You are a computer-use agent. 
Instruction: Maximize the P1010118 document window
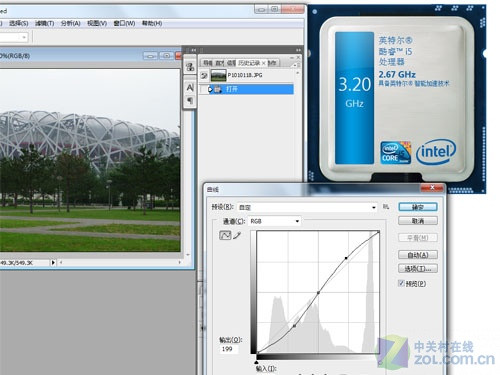click(x=166, y=56)
